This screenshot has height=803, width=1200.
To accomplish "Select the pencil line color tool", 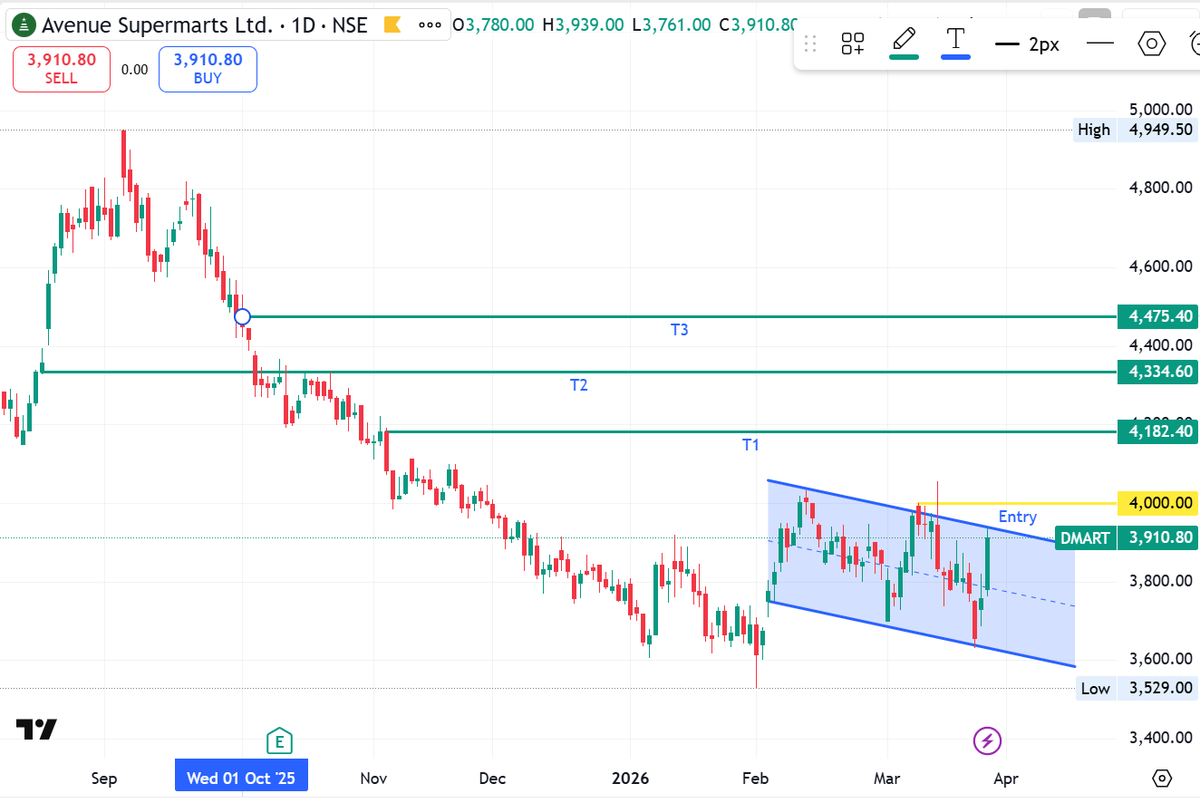I will pyautogui.click(x=904, y=40).
